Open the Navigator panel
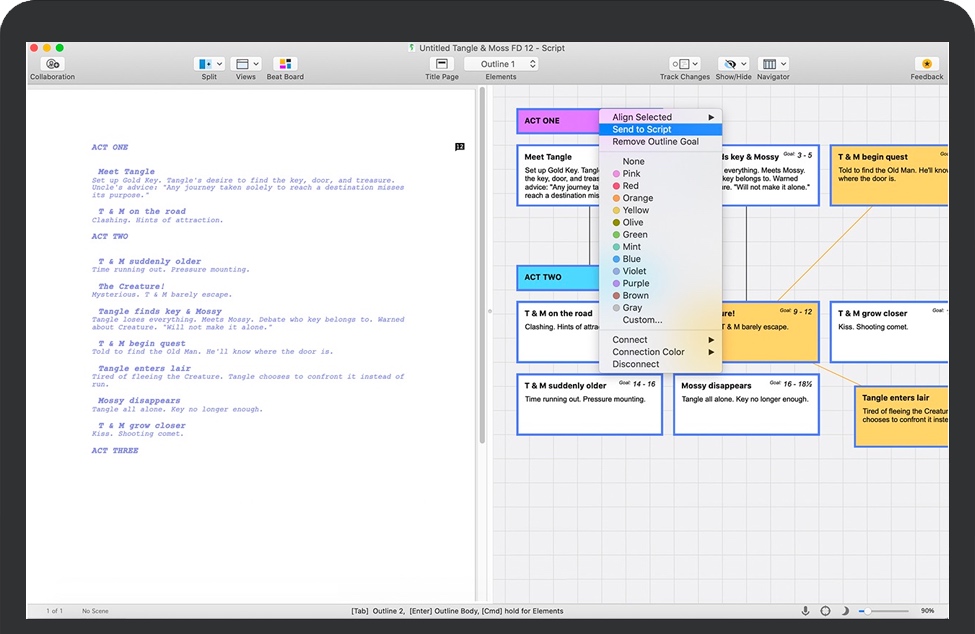This screenshot has height=634, width=975. pyautogui.click(x=771, y=62)
